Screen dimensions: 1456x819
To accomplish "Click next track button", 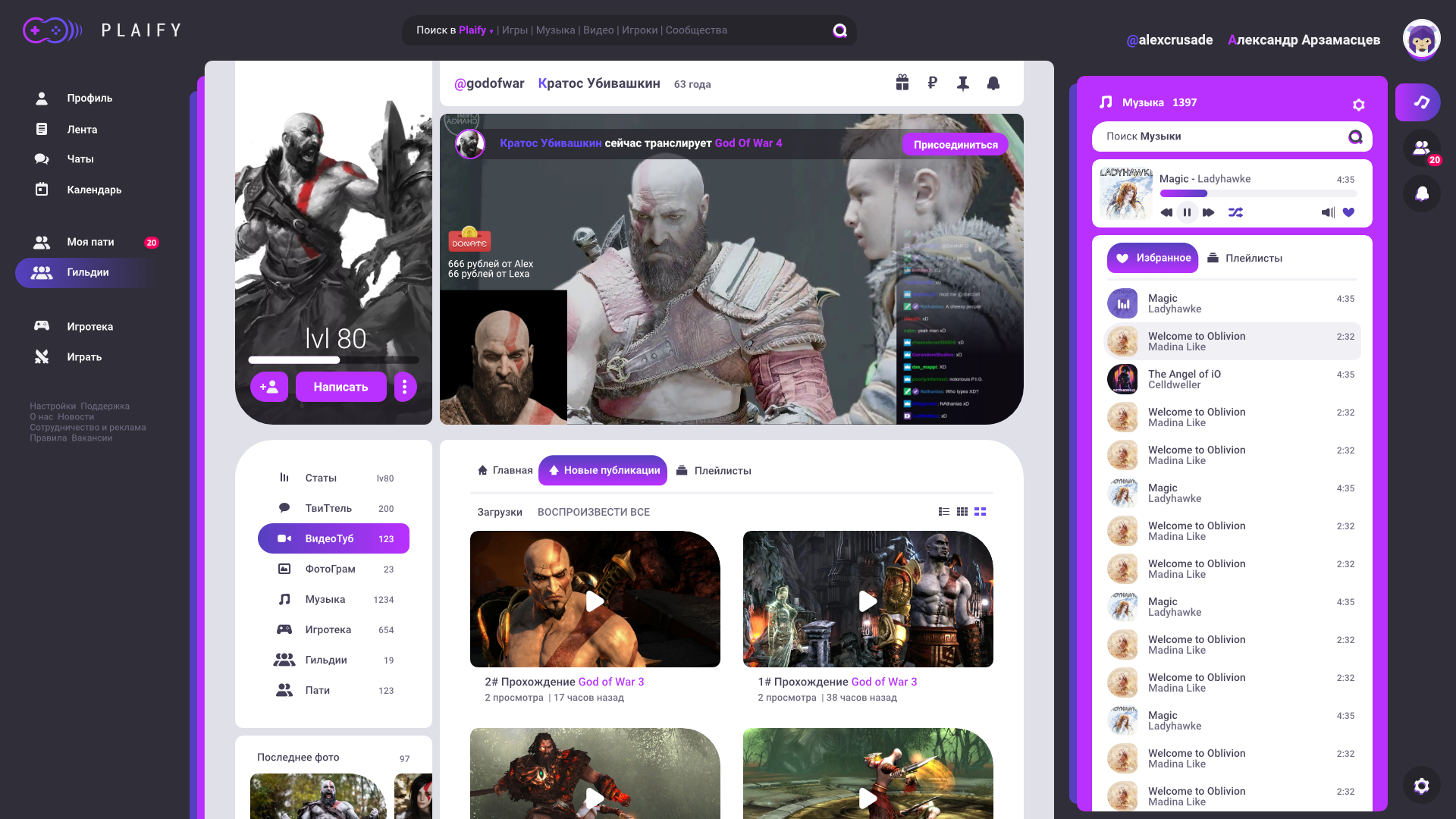I will click(1209, 212).
